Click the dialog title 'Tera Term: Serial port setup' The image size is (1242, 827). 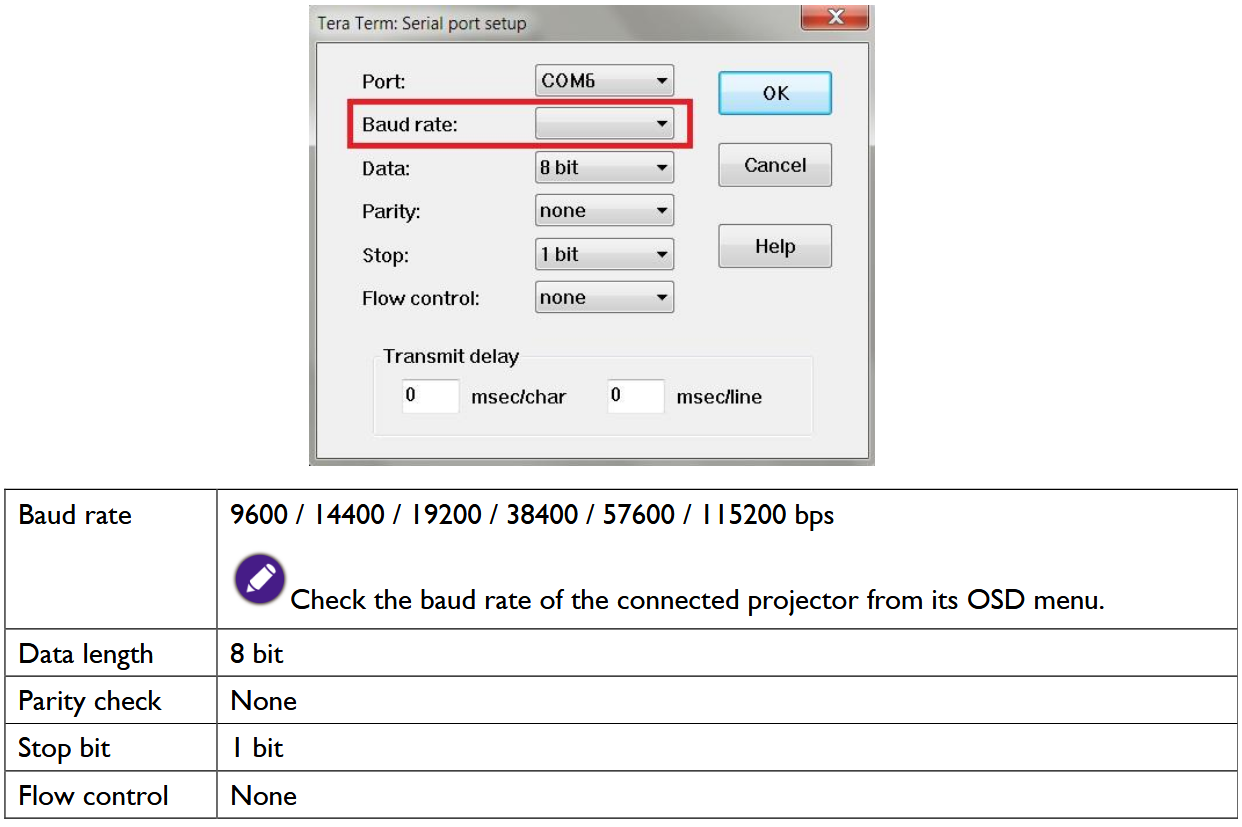tap(422, 22)
